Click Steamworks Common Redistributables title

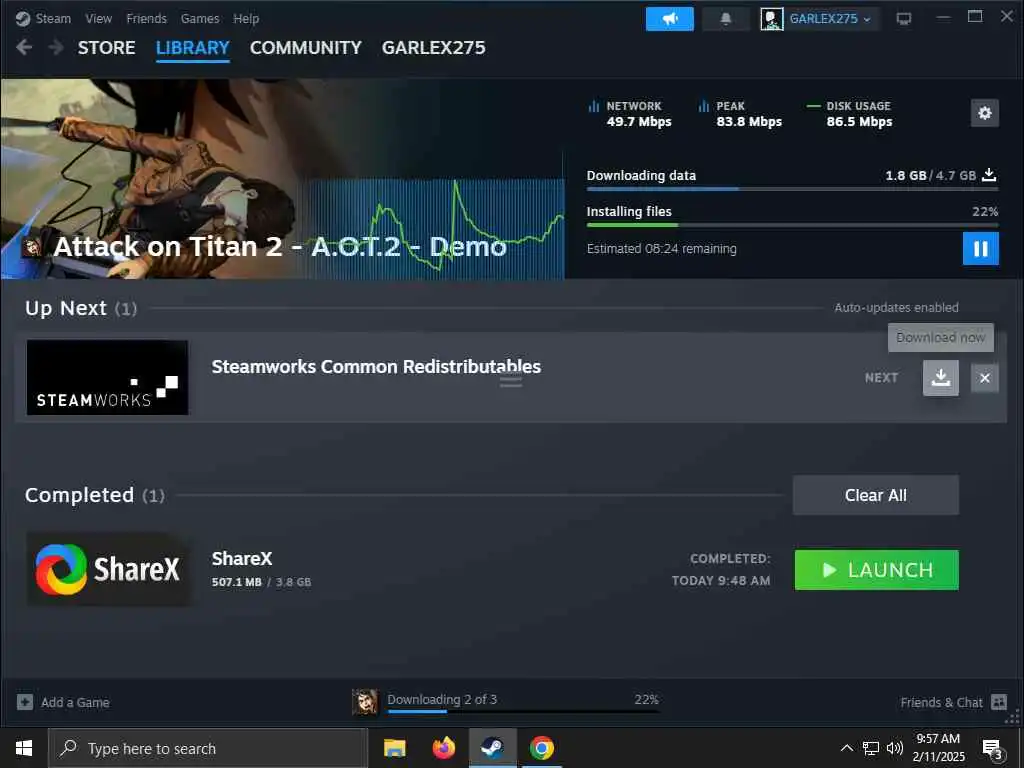(x=376, y=366)
